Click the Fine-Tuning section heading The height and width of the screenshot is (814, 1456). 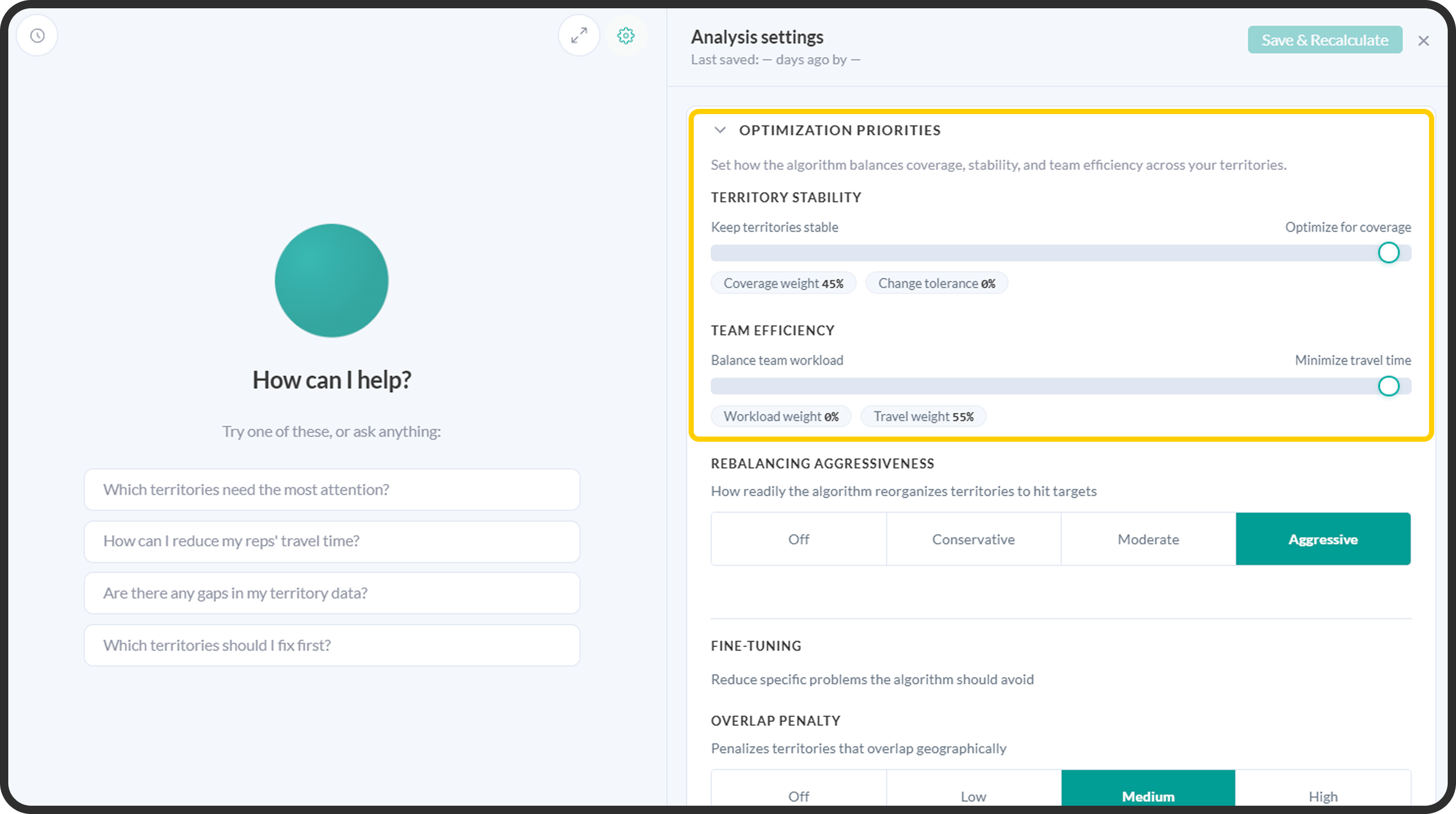point(755,645)
